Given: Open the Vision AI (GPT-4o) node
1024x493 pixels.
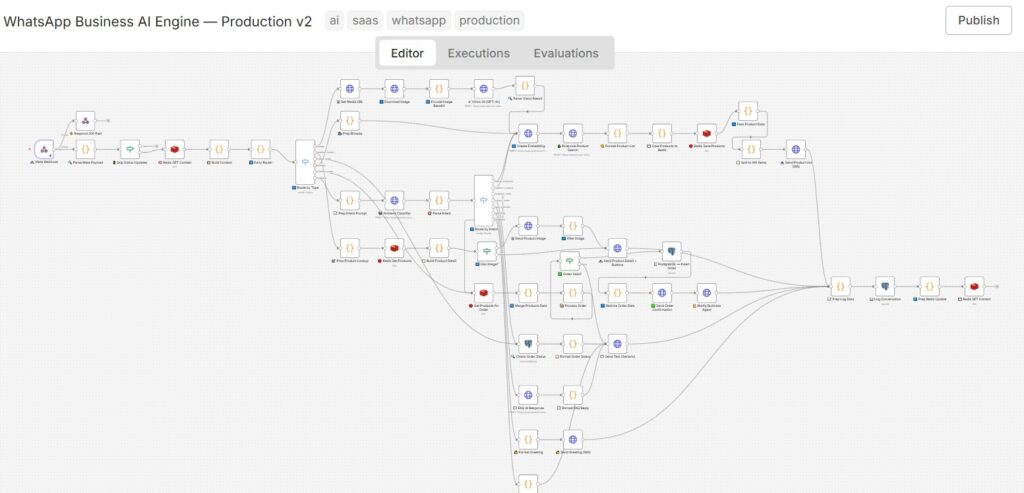Looking at the screenshot, I should pyautogui.click(x=483, y=89).
